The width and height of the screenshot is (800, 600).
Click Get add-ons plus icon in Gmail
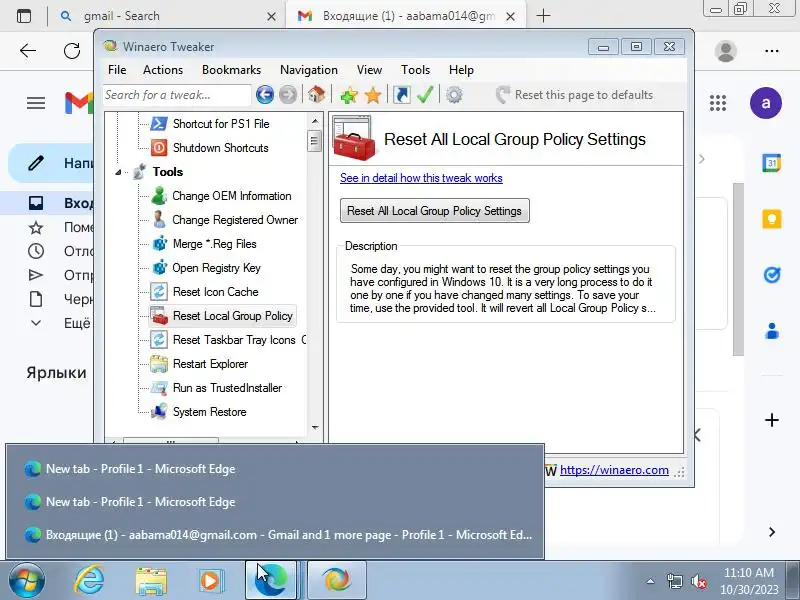[x=772, y=420]
